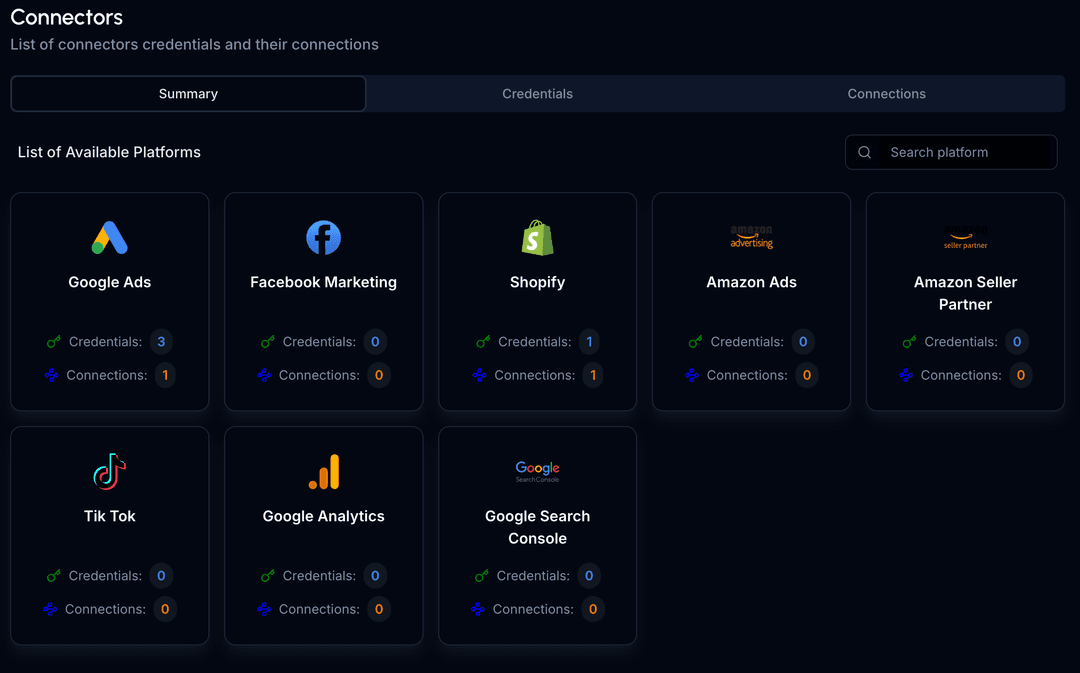
Task: Select the Amazon Seller Partner card title
Action: [966, 293]
